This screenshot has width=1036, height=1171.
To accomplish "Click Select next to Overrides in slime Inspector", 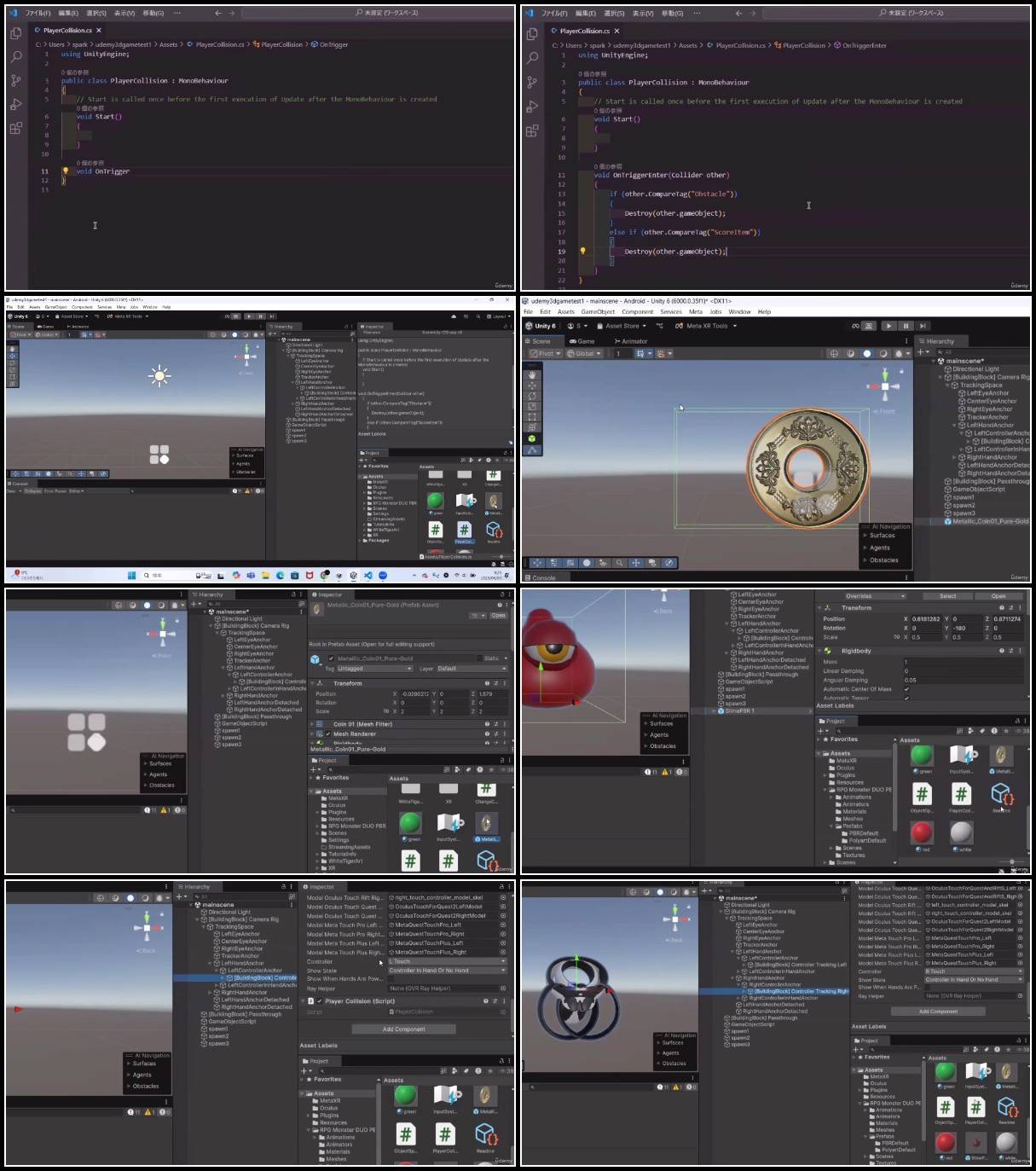I will (x=947, y=596).
